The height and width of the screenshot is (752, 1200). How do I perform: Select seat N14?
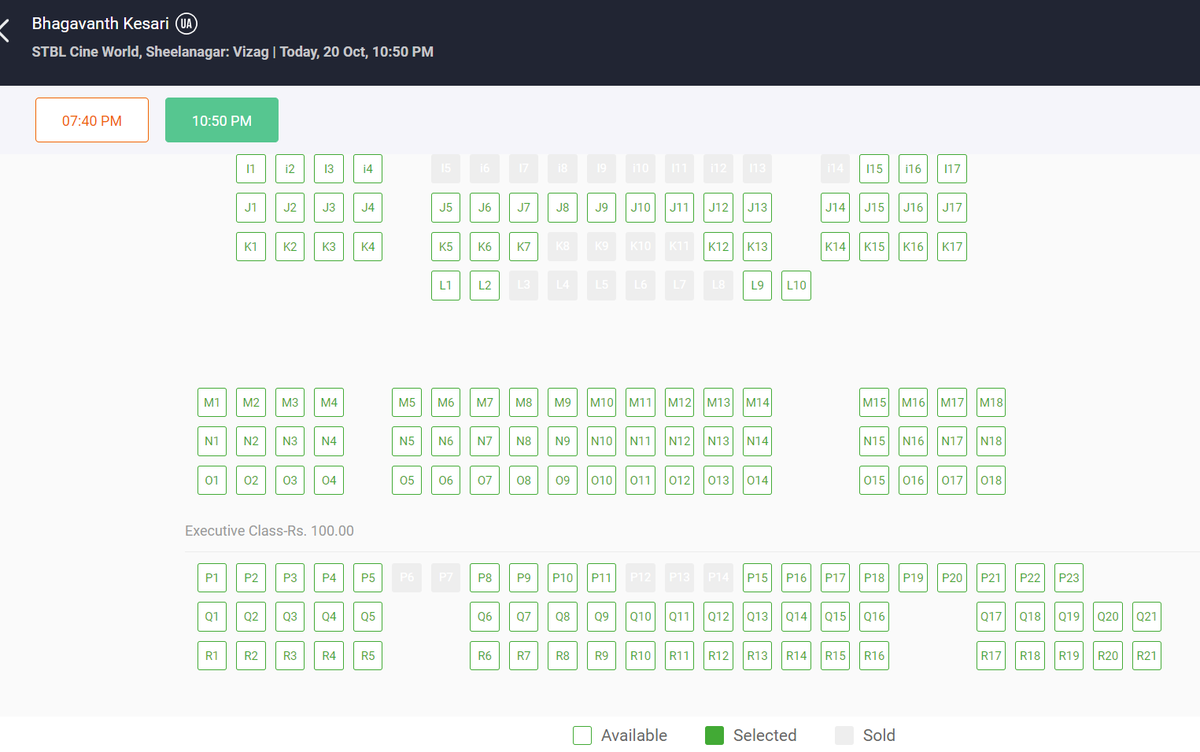pos(757,442)
